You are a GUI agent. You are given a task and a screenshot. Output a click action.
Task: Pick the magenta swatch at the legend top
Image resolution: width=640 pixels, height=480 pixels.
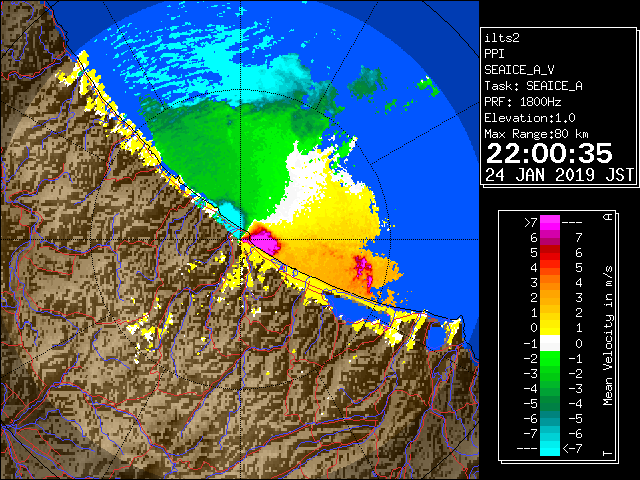pos(550,223)
